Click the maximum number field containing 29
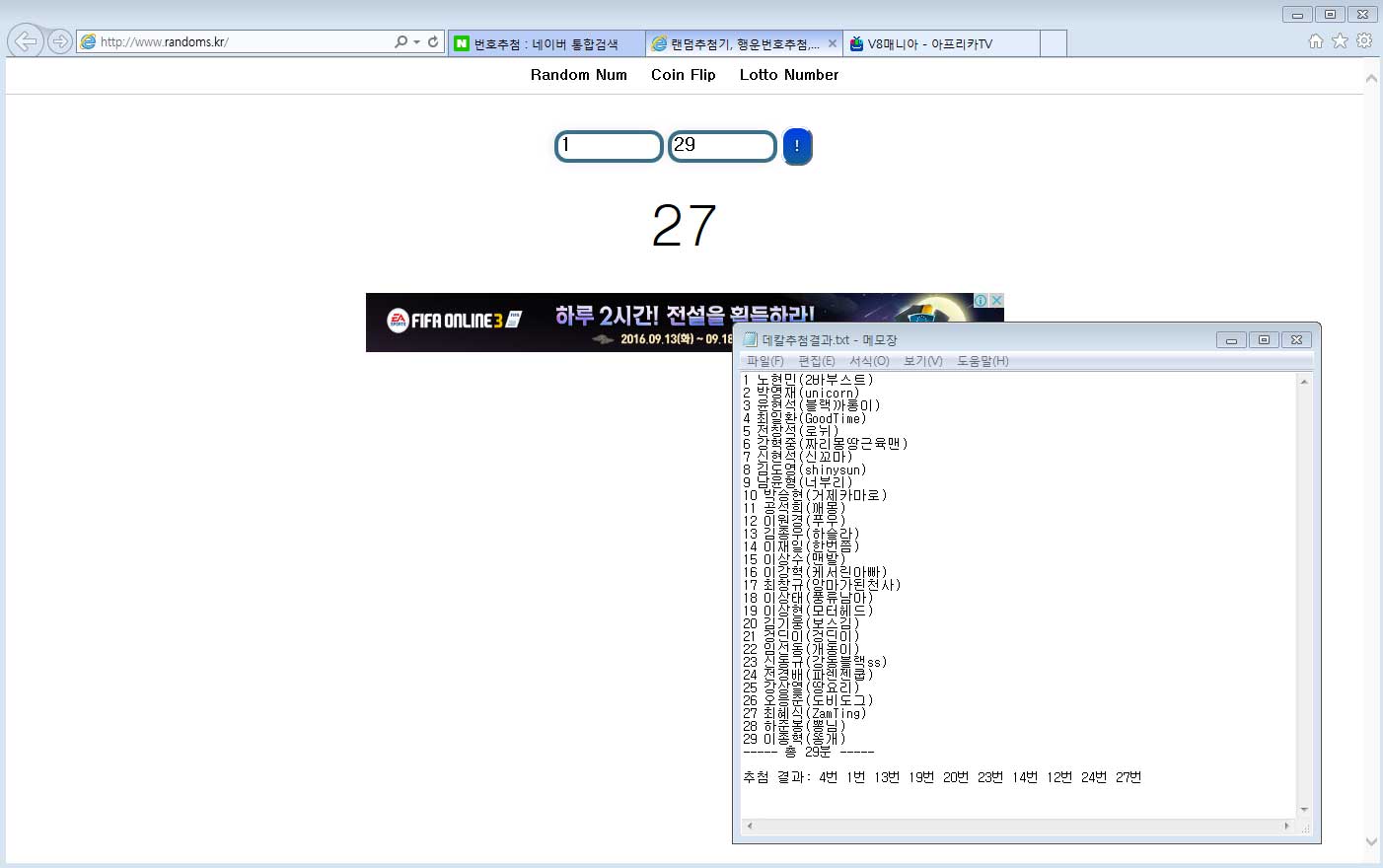This screenshot has height=868, width=1383. 722,146
